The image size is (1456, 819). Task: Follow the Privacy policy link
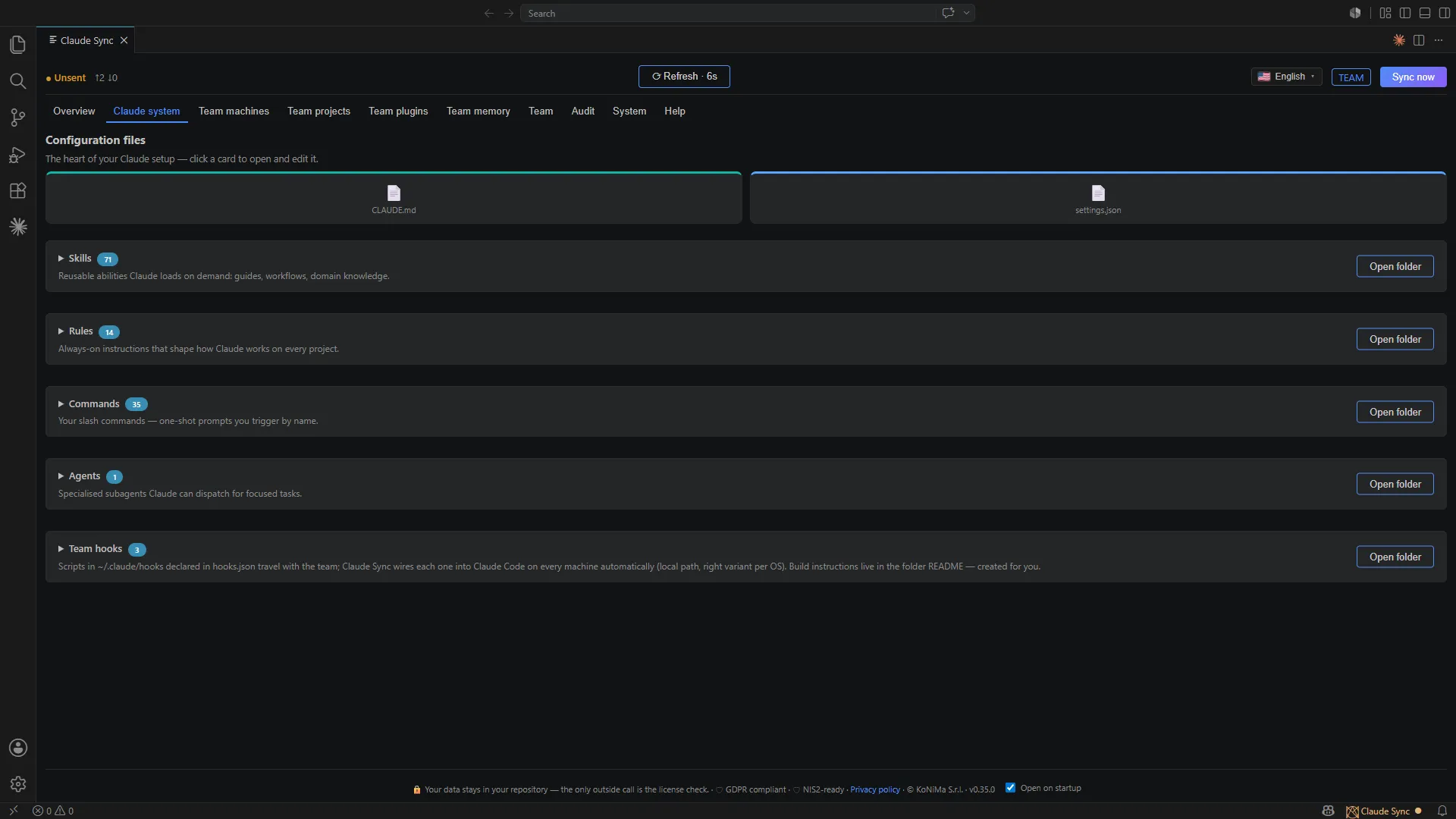(x=874, y=789)
